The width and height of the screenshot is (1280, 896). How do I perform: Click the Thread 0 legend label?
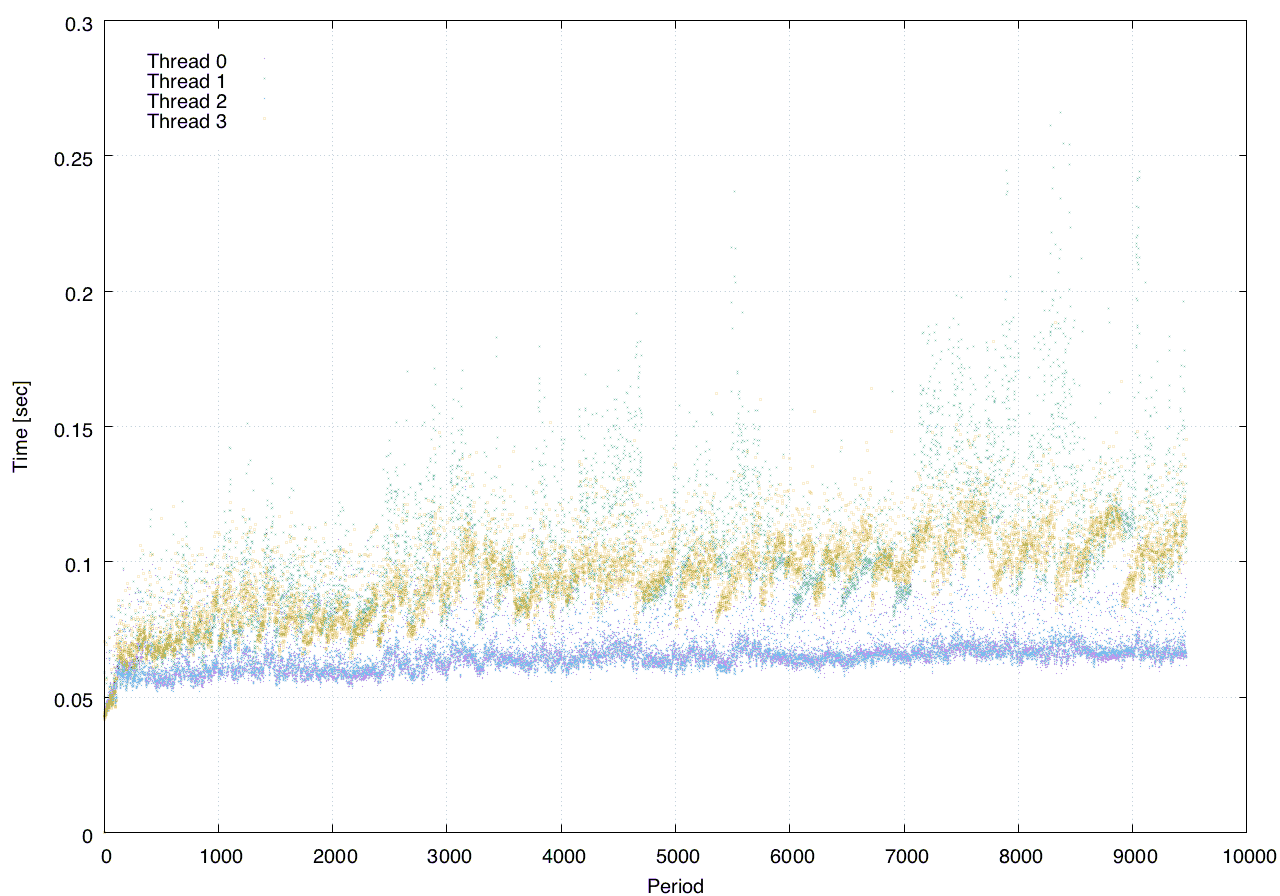[x=187, y=61]
